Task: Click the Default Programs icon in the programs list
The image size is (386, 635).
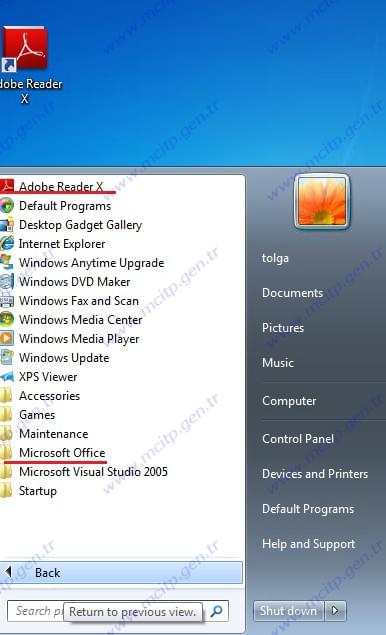Action: [x=6, y=205]
